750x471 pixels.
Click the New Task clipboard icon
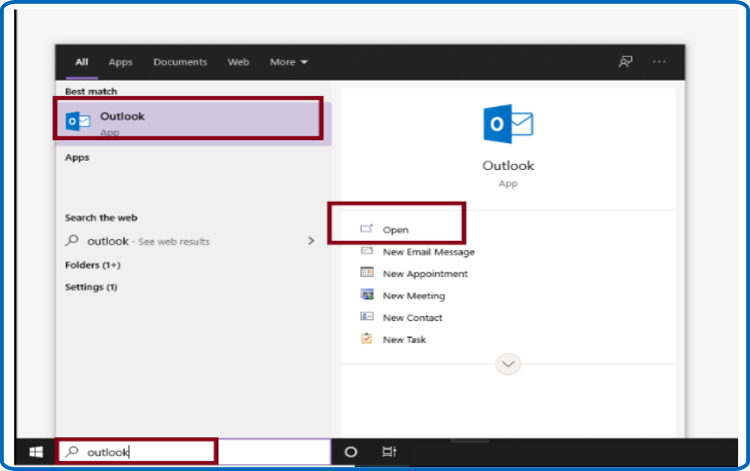[367, 338]
